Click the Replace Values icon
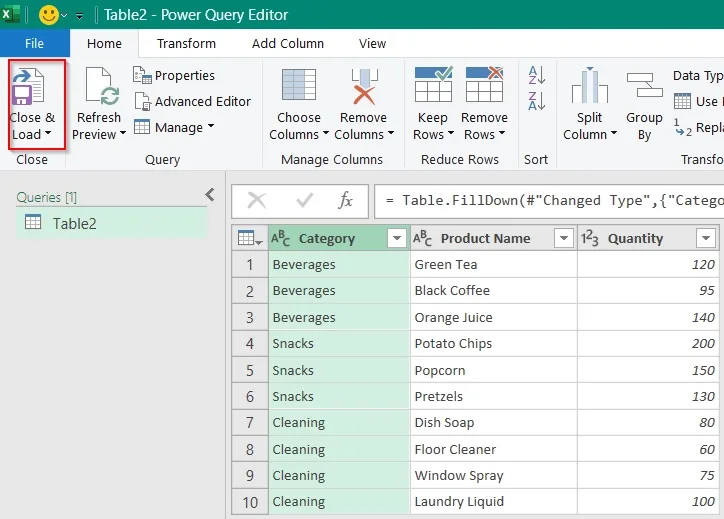Image resolution: width=724 pixels, height=519 pixels. (x=682, y=127)
